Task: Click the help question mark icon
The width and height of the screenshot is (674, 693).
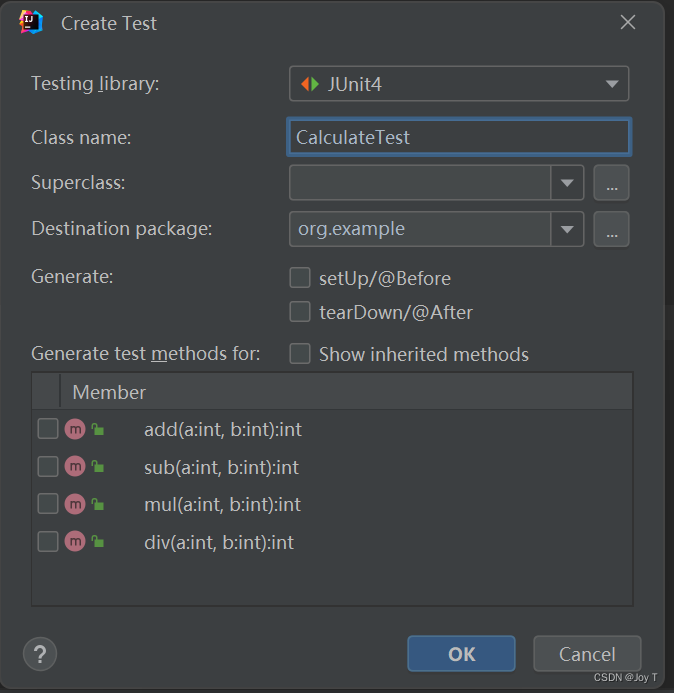Action: pos(40,654)
